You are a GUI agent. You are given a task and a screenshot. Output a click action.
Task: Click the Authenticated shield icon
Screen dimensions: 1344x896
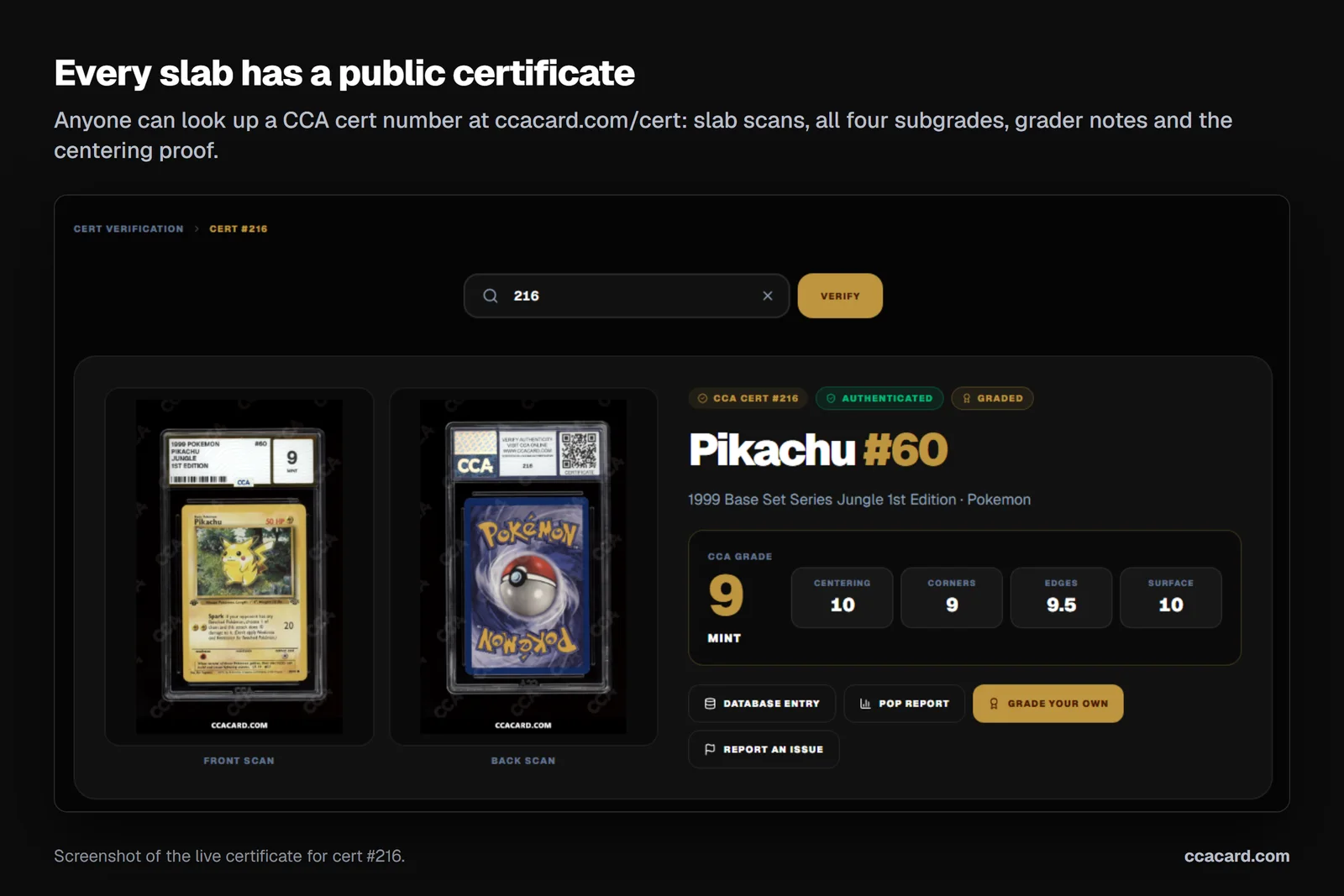pyautogui.click(x=831, y=398)
